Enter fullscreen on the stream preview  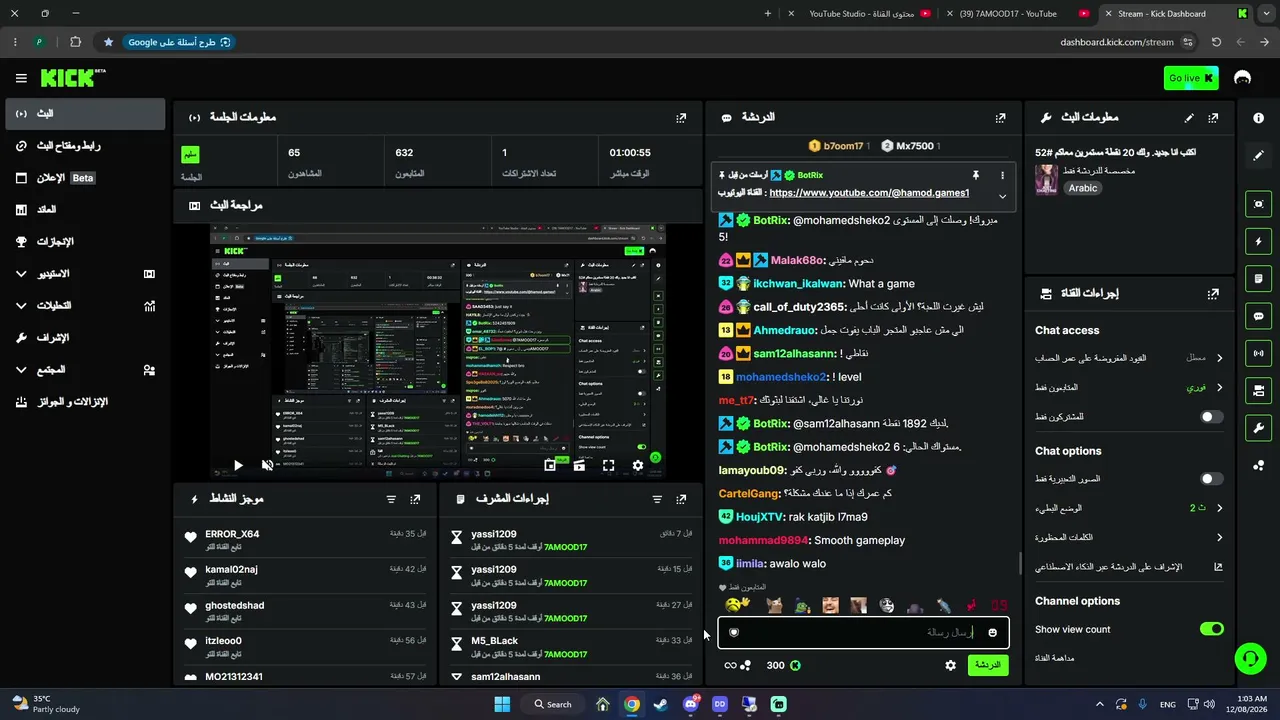coord(608,465)
